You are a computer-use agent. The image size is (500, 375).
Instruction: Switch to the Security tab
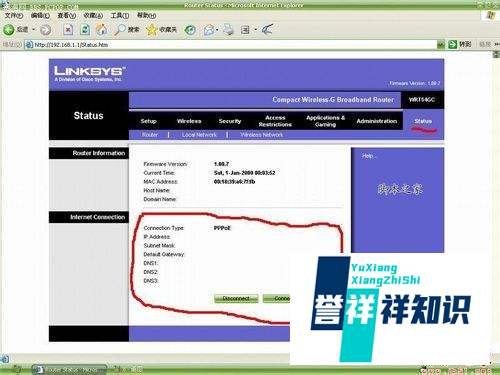230,121
